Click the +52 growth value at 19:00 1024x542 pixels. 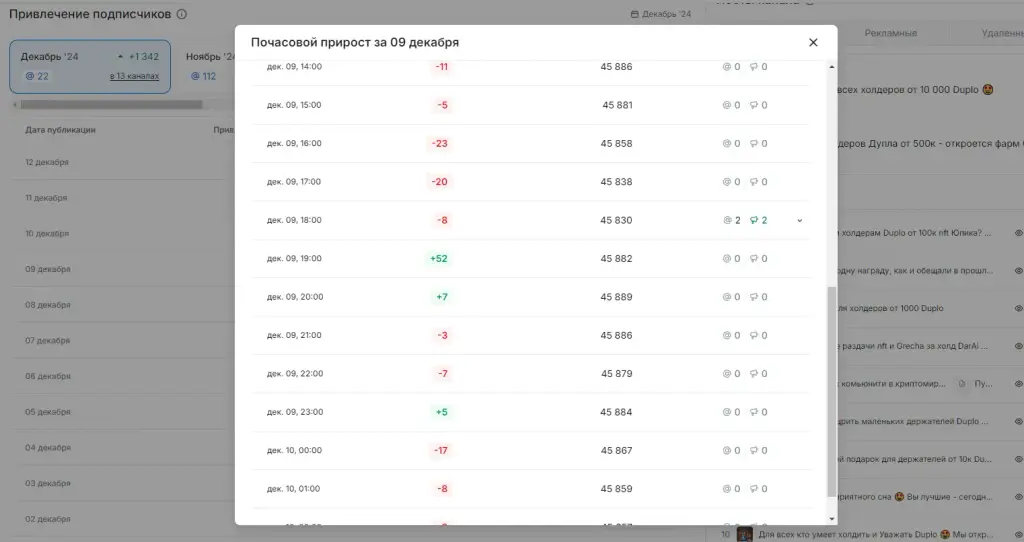(x=439, y=259)
